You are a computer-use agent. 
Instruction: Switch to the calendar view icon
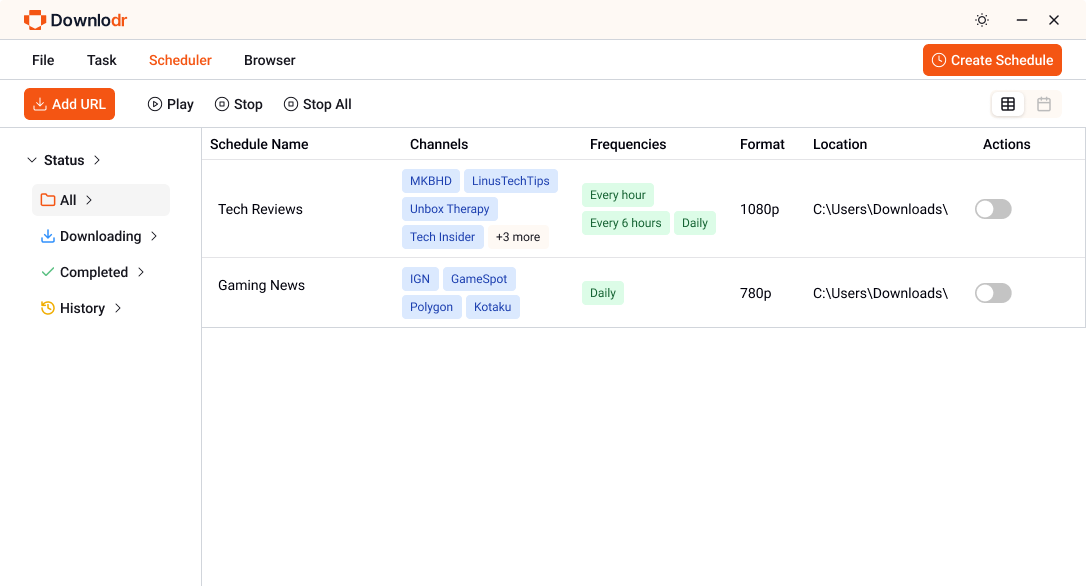[1044, 104]
